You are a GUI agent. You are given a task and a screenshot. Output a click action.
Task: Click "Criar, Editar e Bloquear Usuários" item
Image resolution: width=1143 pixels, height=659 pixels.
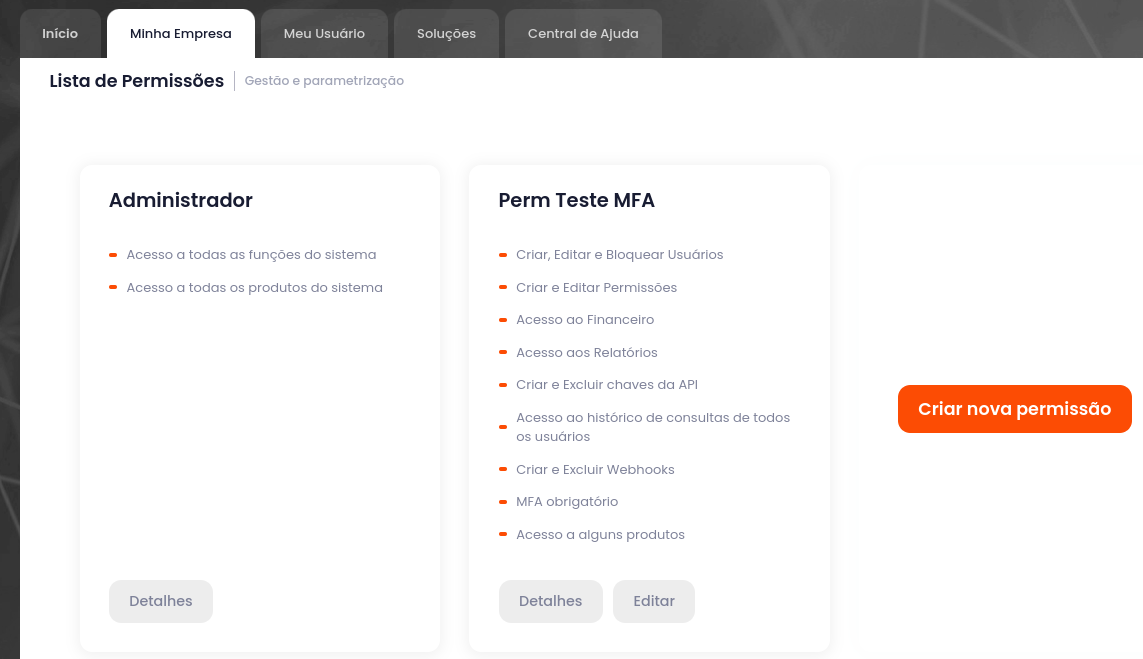pos(619,255)
